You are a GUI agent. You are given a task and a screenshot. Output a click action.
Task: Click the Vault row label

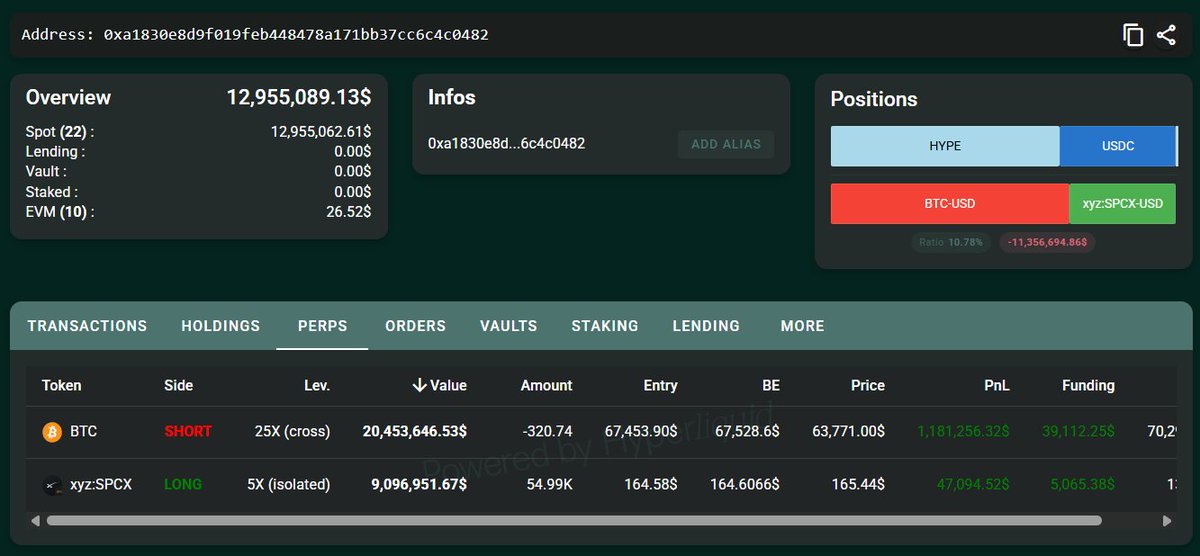pos(48,172)
